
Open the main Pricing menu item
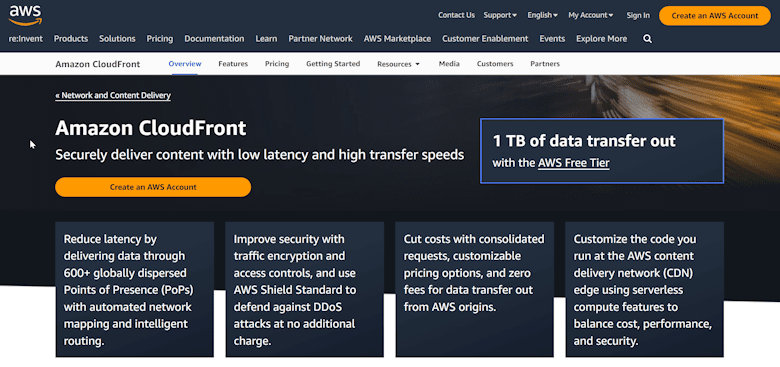[160, 39]
